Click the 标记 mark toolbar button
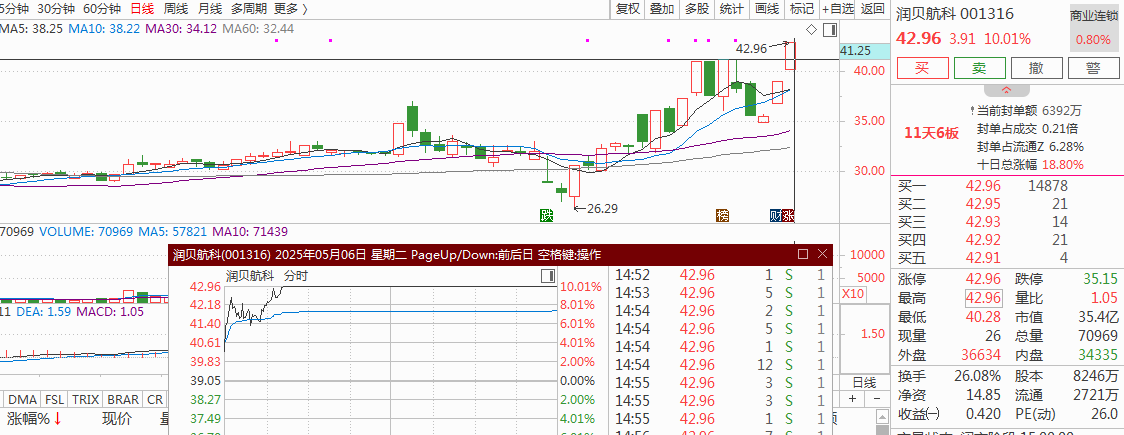Viewport: 1124px width, 435px height. (x=801, y=9)
